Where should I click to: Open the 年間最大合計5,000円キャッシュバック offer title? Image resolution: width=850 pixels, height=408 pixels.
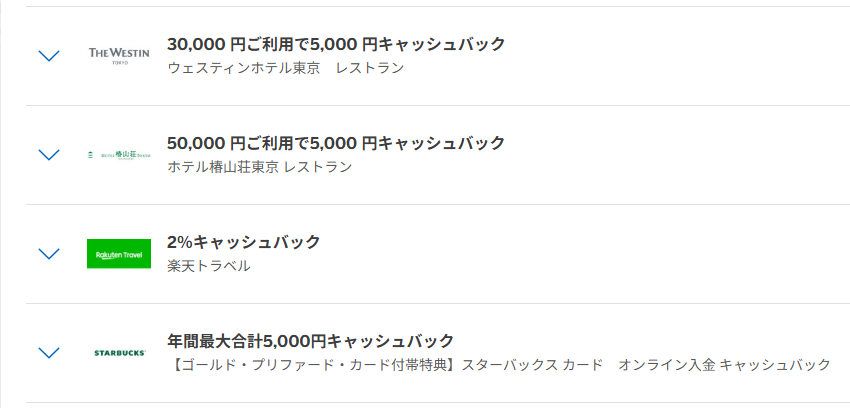tap(310, 341)
